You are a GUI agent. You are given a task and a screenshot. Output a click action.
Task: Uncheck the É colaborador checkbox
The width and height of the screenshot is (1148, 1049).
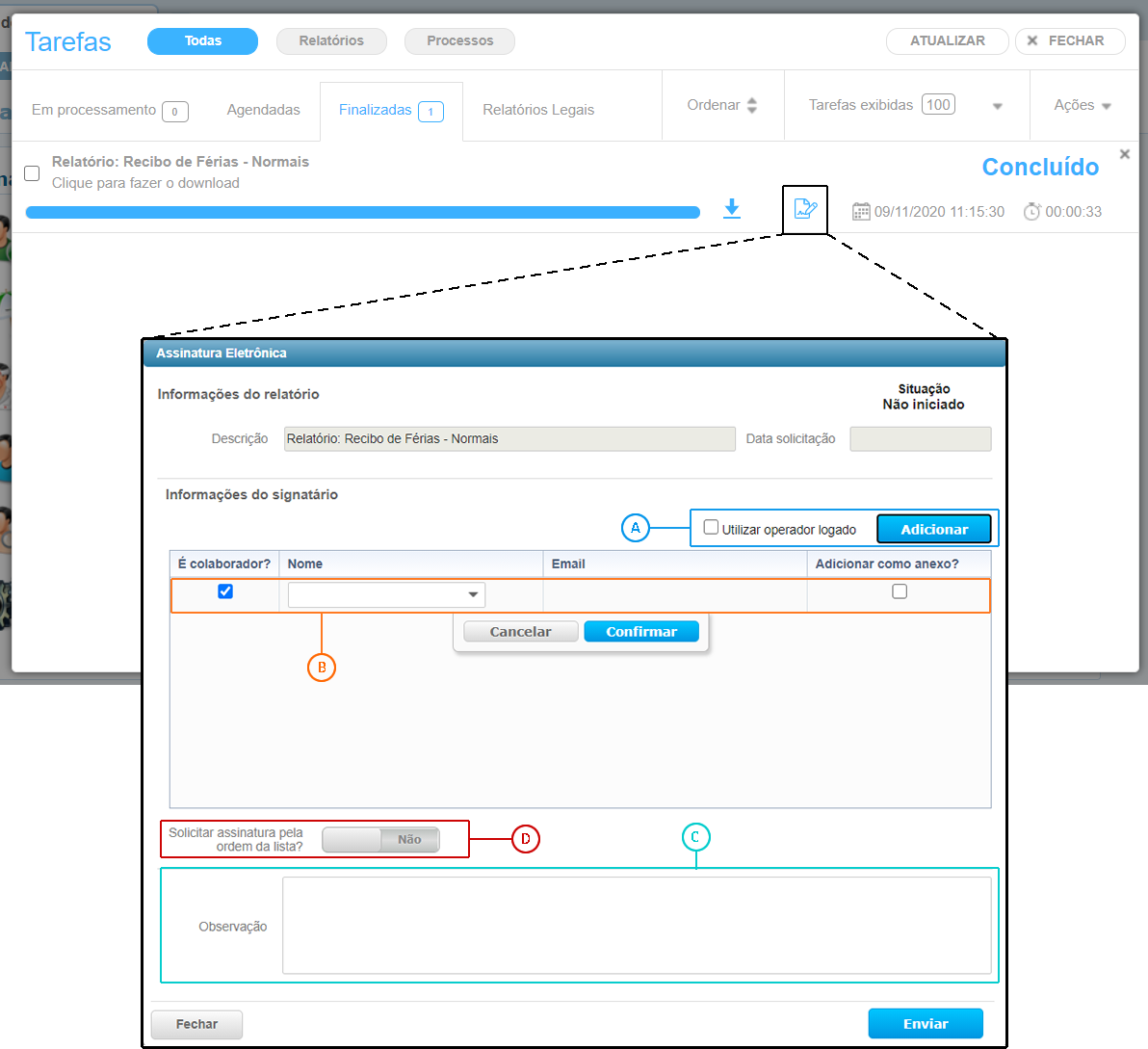click(224, 591)
